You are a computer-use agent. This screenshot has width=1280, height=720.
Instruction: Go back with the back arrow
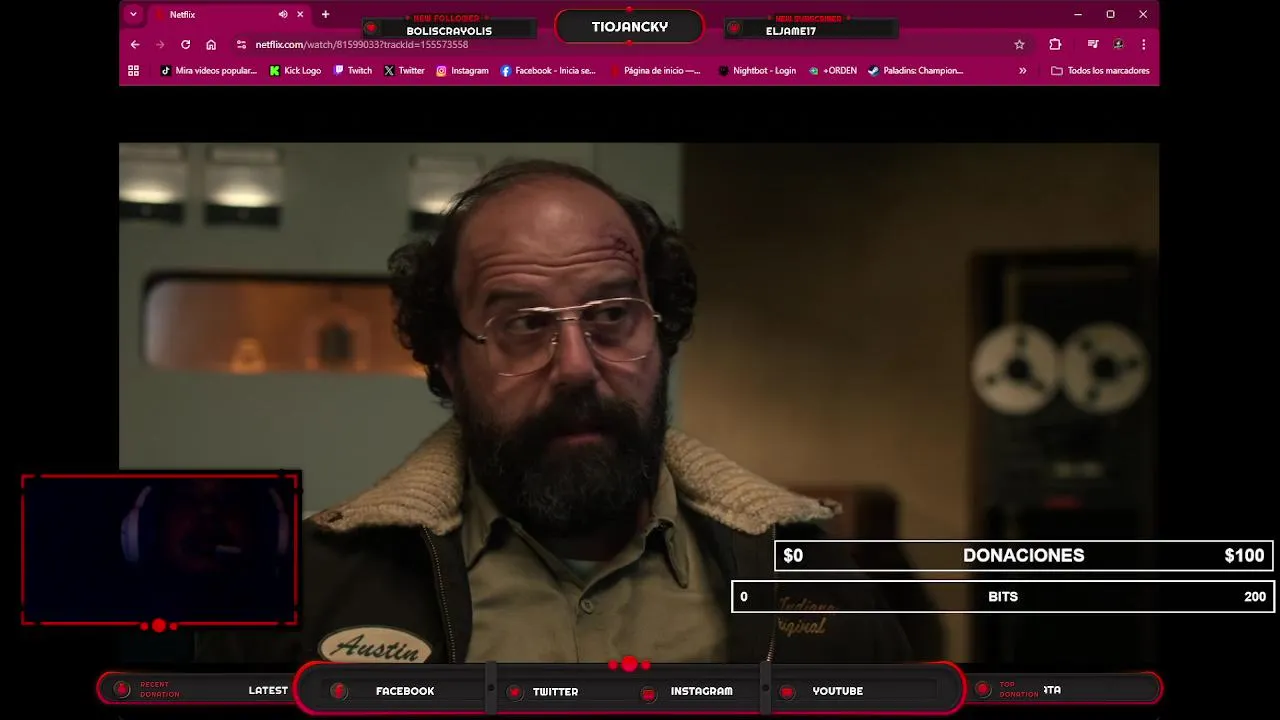tap(135, 44)
